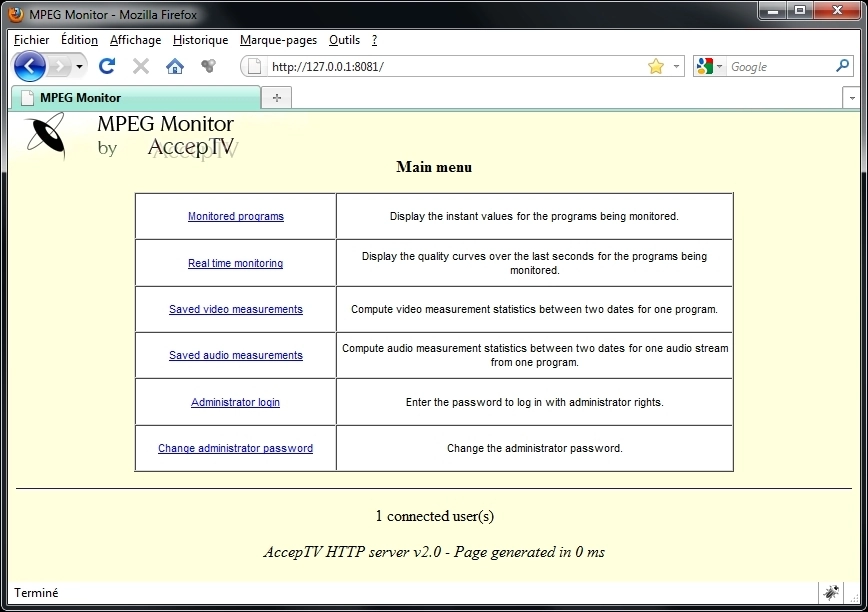The image size is (868, 612).
Task: Open the list all tabs dropdown
Action: click(x=851, y=98)
